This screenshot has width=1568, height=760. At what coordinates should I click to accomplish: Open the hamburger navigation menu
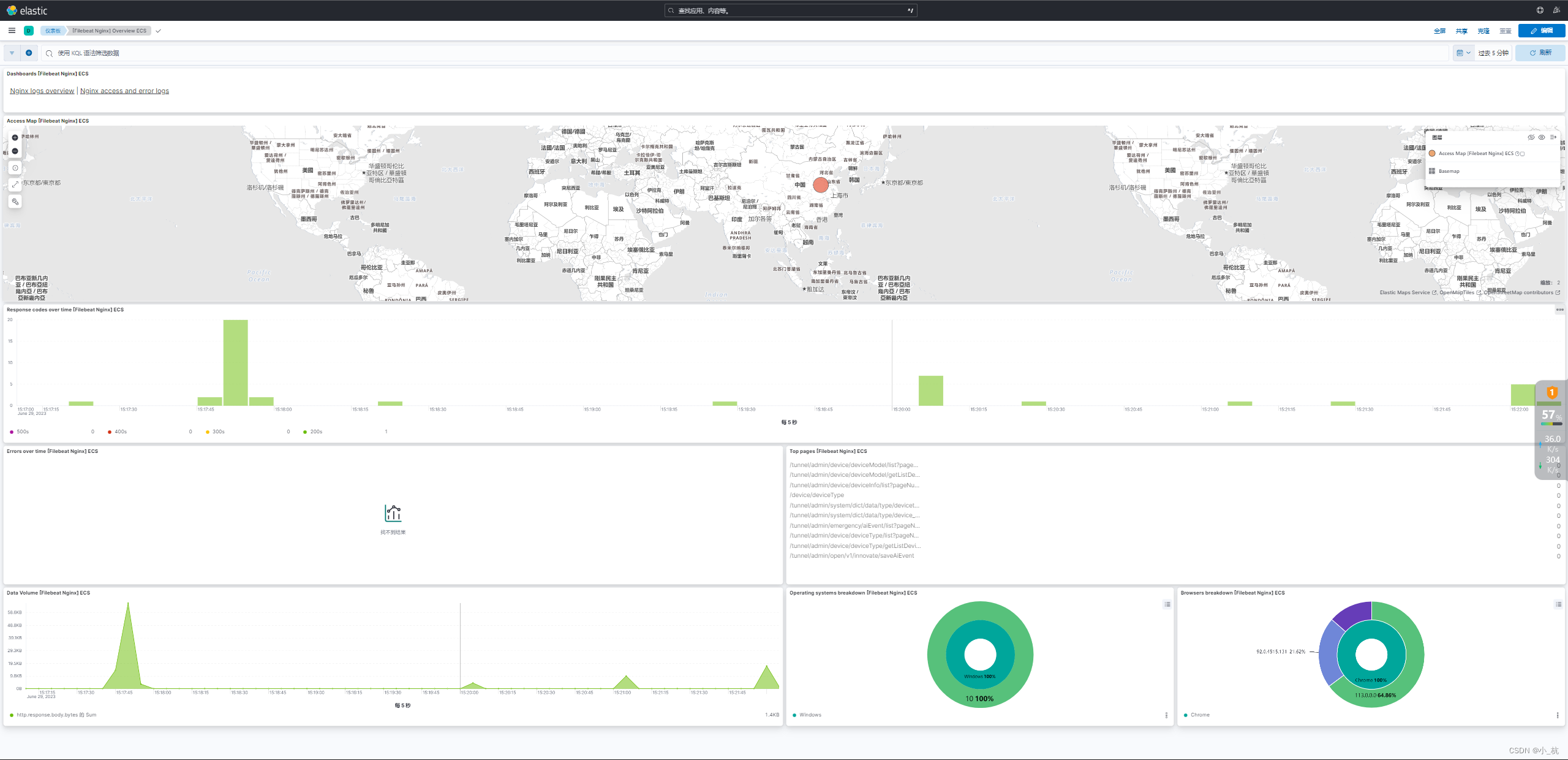pos(12,31)
